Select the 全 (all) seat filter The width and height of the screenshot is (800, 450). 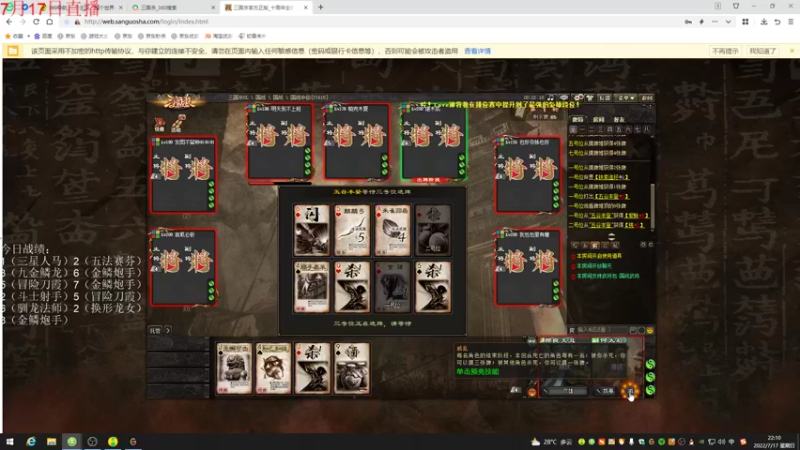coord(573,130)
